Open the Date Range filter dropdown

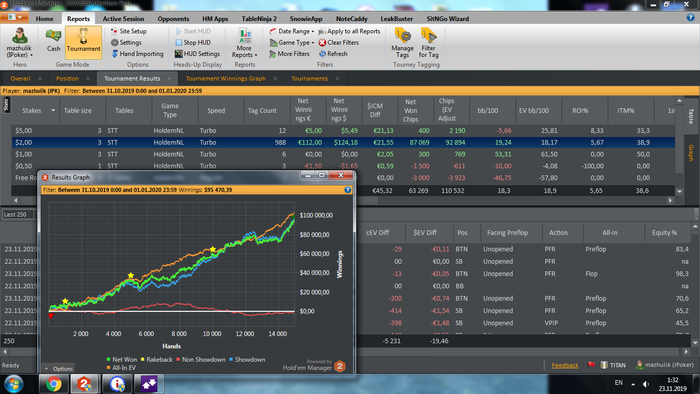[x=292, y=31]
